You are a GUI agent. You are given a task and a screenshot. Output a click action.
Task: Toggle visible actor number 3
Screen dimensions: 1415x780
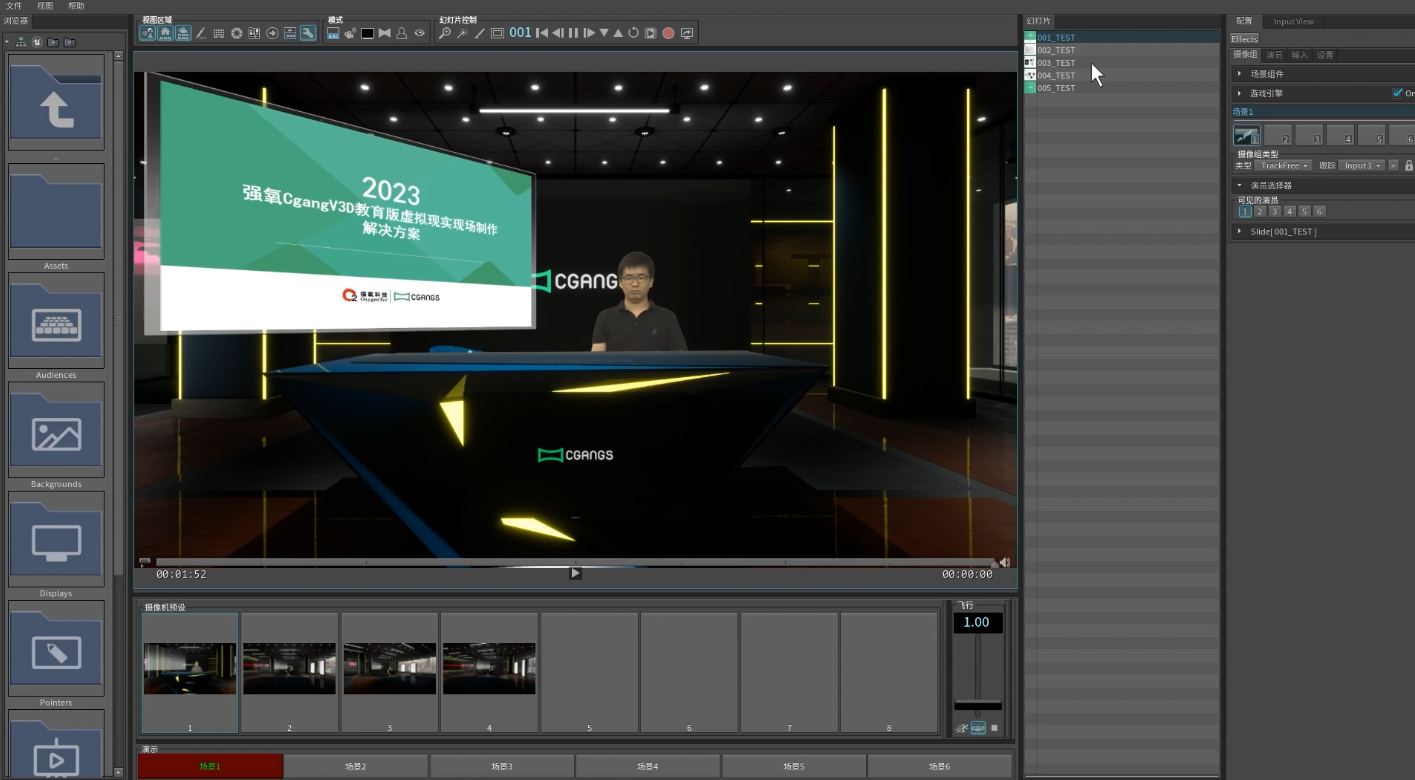pyautogui.click(x=1274, y=211)
